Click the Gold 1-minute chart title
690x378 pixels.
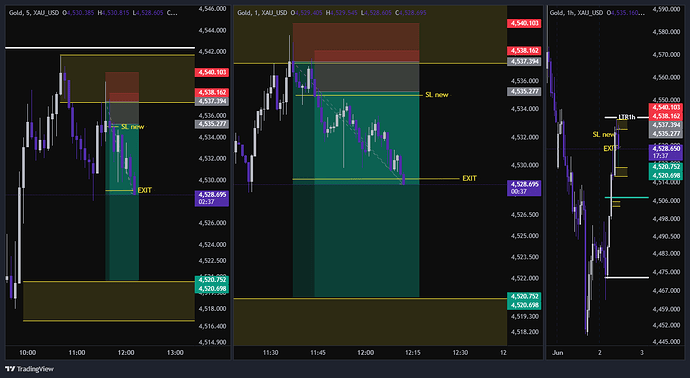[x=262, y=13]
